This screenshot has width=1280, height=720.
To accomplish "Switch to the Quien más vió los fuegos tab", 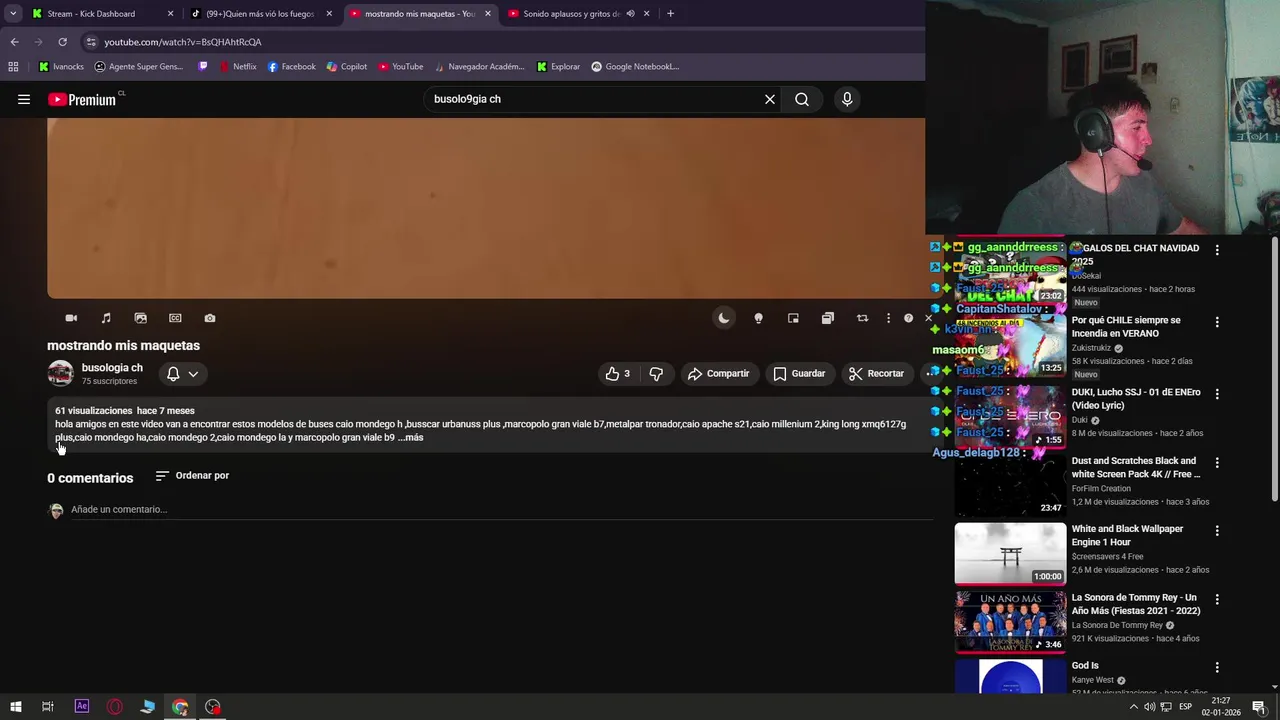I will pyautogui.click(x=260, y=14).
